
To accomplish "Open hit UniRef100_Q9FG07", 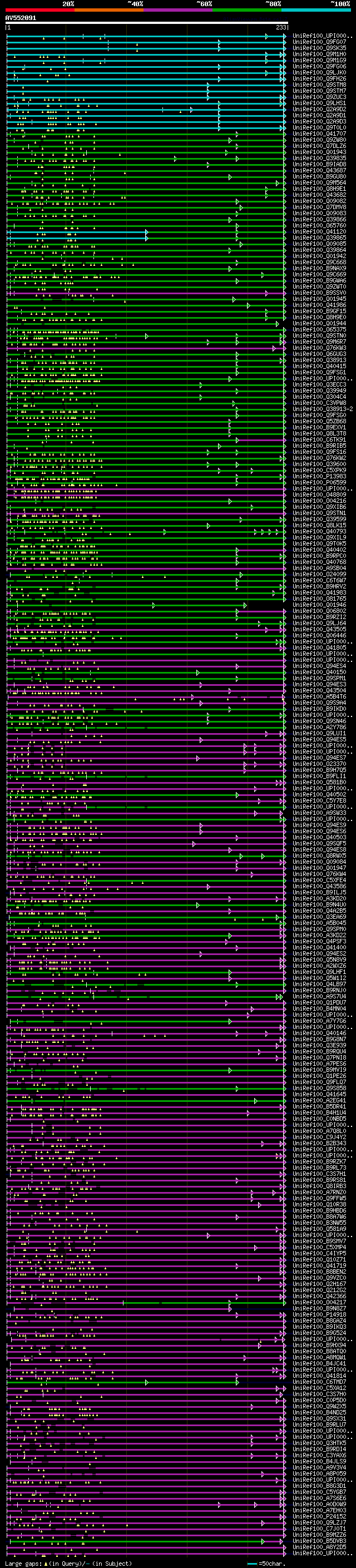I will click(319, 42).
